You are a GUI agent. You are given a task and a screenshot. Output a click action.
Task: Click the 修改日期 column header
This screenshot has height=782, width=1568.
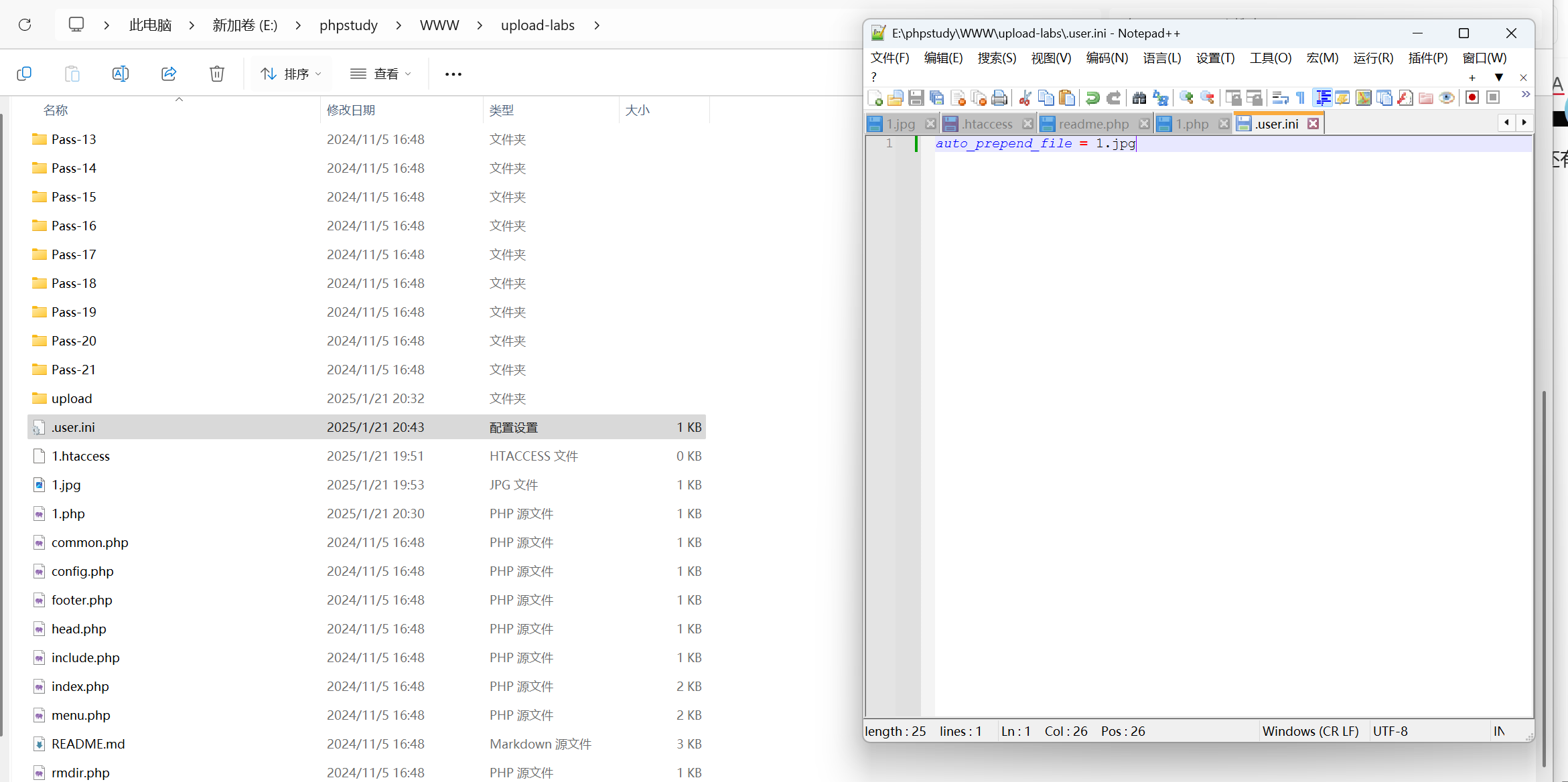tap(351, 110)
